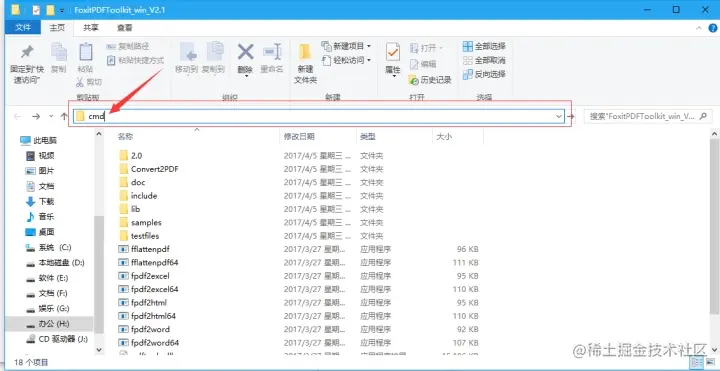Click the Edit (编辑) ribbon button

coord(423,64)
